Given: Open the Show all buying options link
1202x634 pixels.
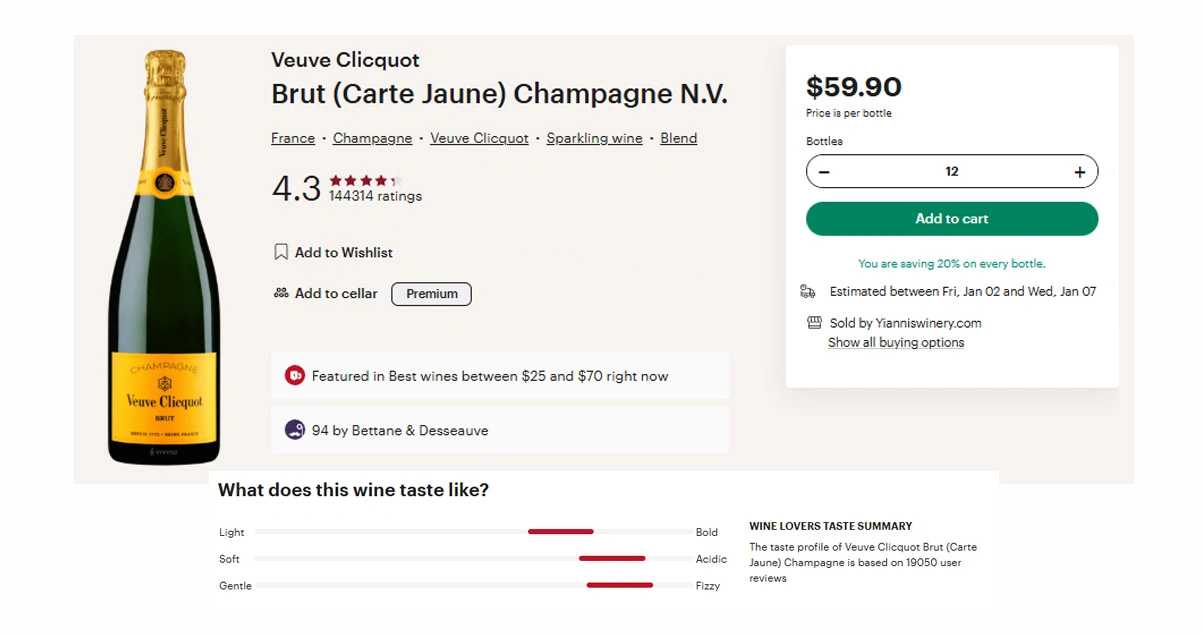Looking at the screenshot, I should 896,342.
